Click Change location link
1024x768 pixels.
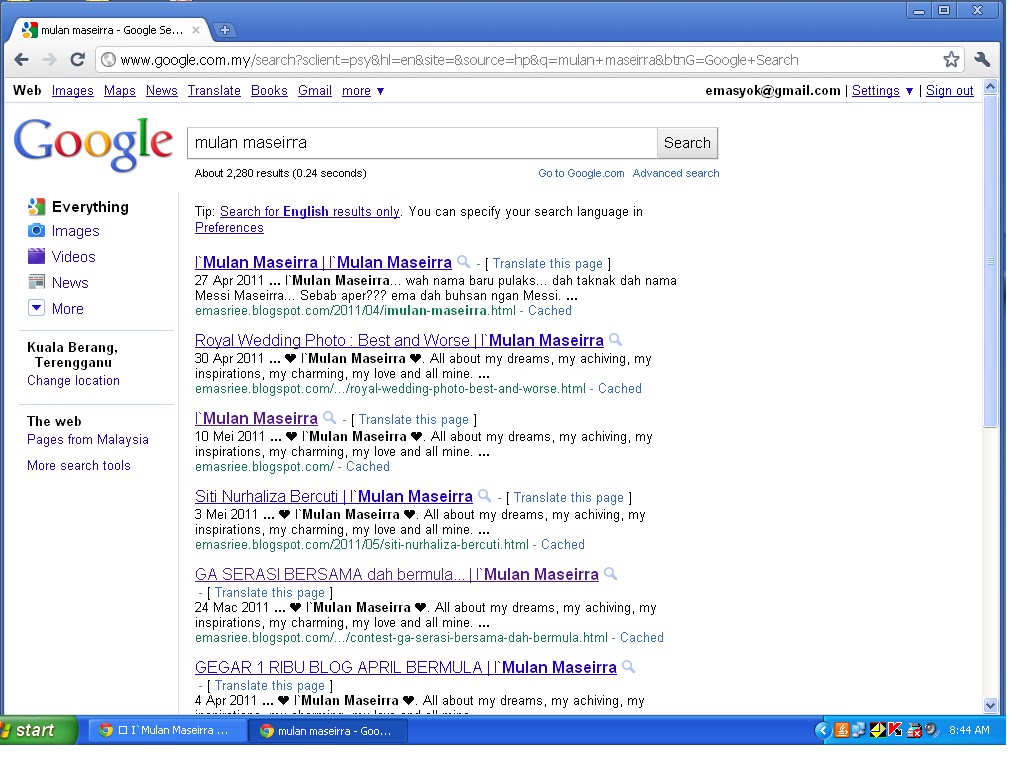[73, 381]
